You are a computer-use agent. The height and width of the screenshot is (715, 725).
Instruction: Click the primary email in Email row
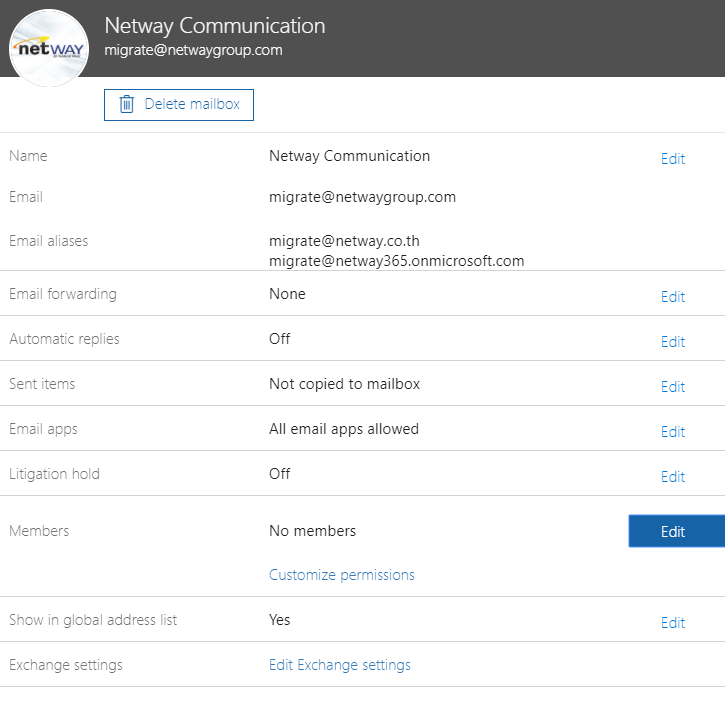[x=362, y=197]
